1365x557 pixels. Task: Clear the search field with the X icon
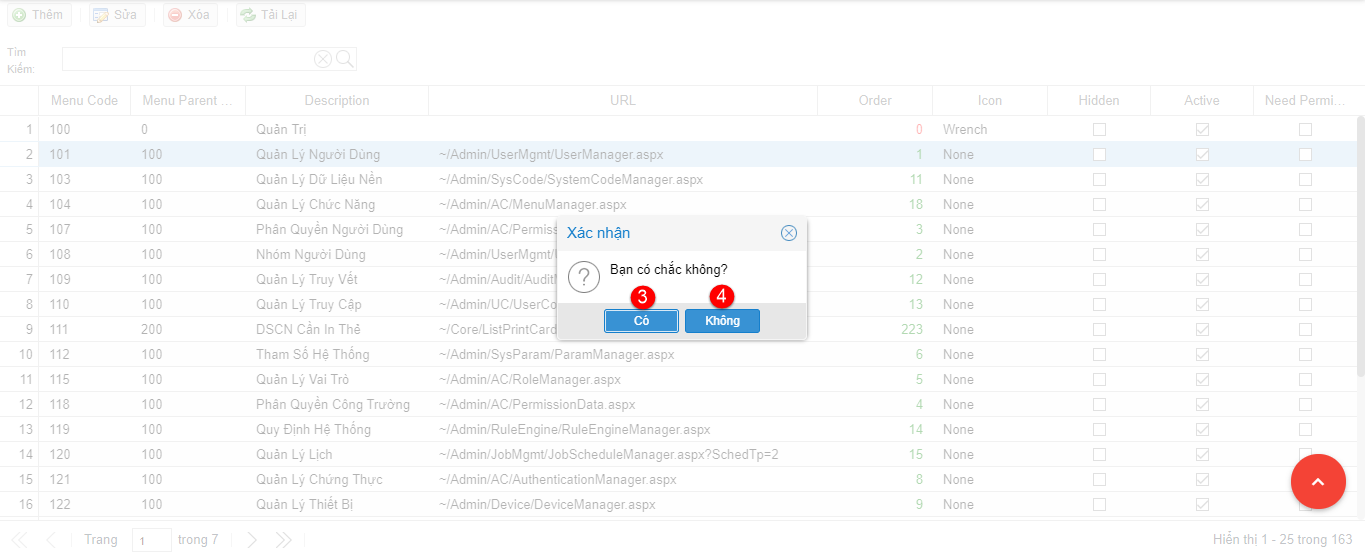pos(323,59)
